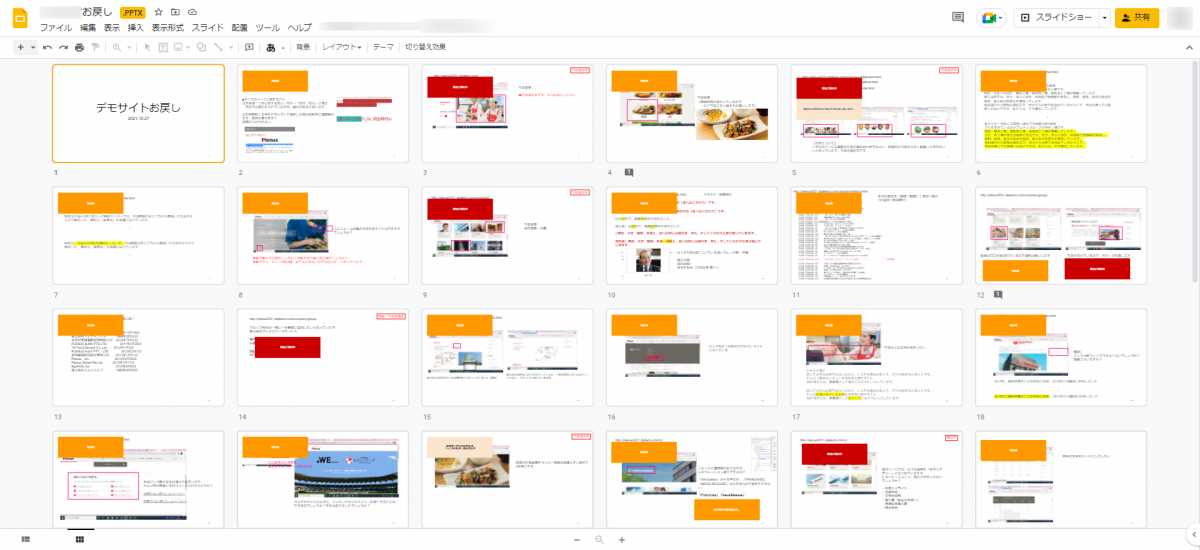Check the cloud document status icon
The image size is (1200, 550).
pos(192,12)
